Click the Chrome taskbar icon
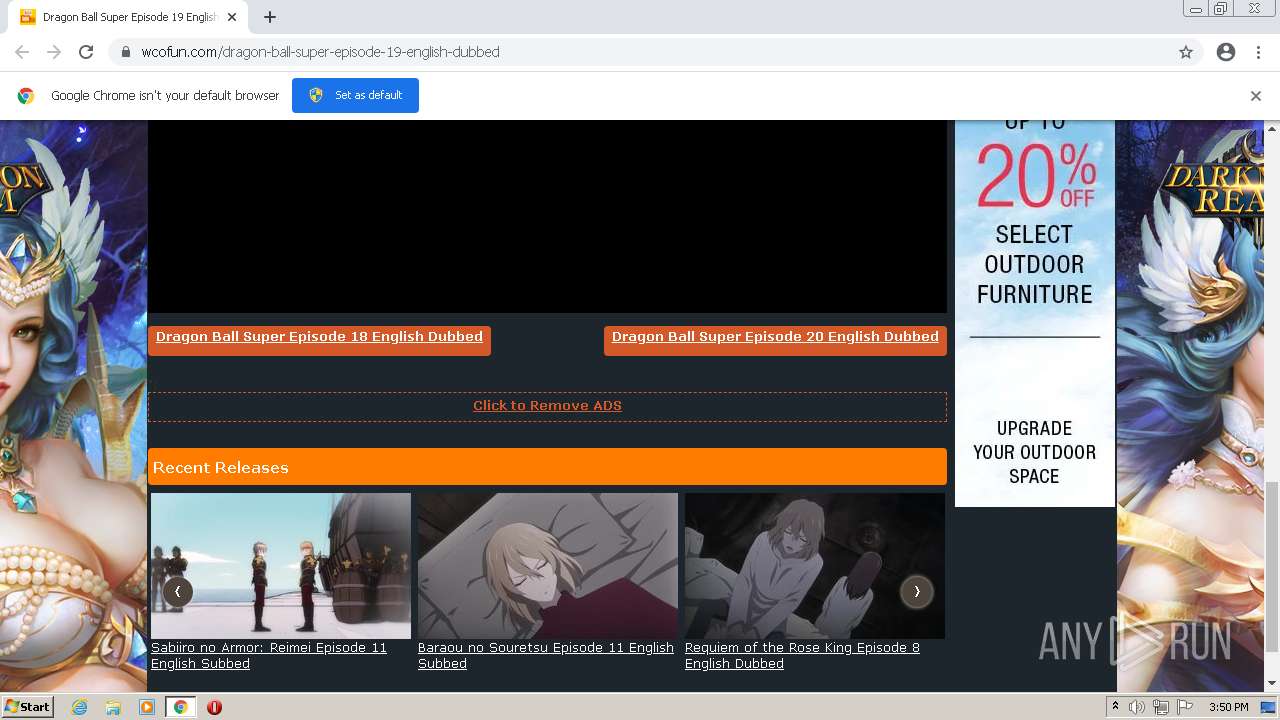1280x720 pixels. tap(180, 707)
